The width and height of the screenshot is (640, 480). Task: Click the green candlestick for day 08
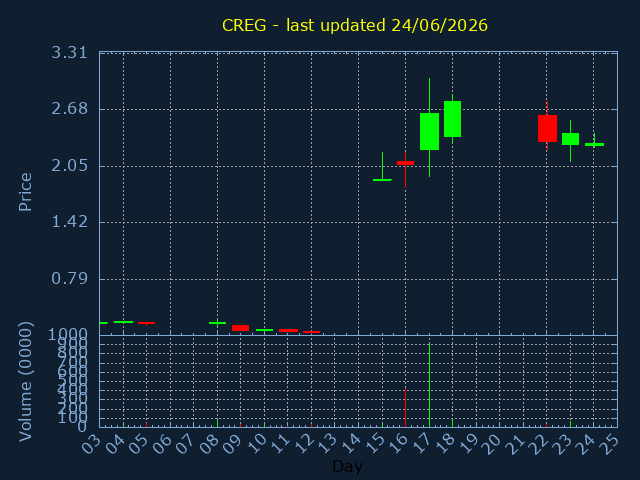tap(217, 323)
